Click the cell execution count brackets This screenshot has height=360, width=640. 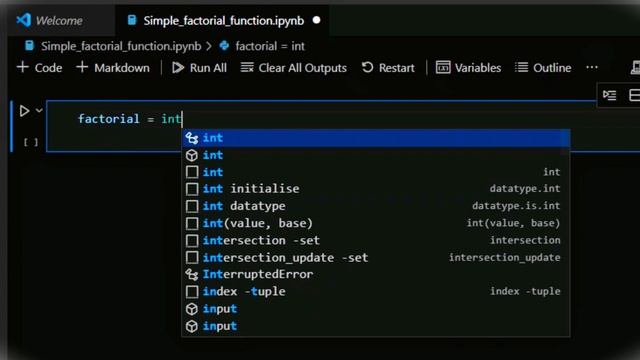[31, 142]
